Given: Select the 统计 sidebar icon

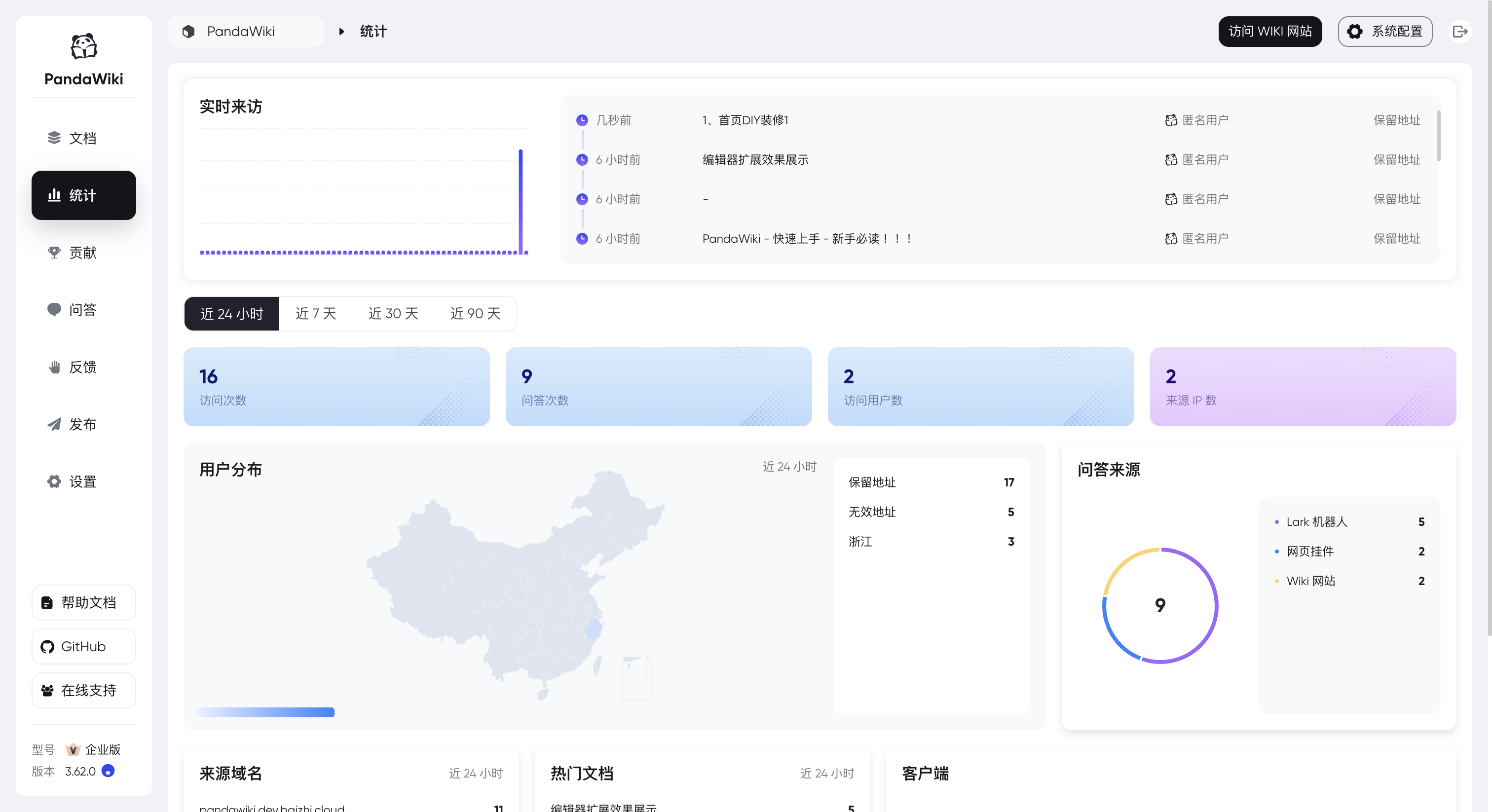Looking at the screenshot, I should pos(83,195).
